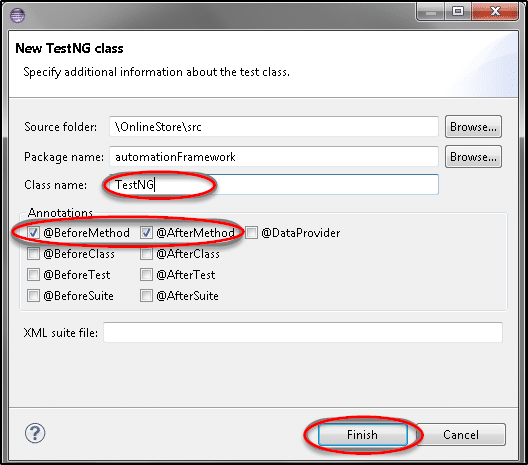Viewport: 528px width, 465px height.
Task: Minimize the New TestNG class dialog
Action: tap(431, 12)
